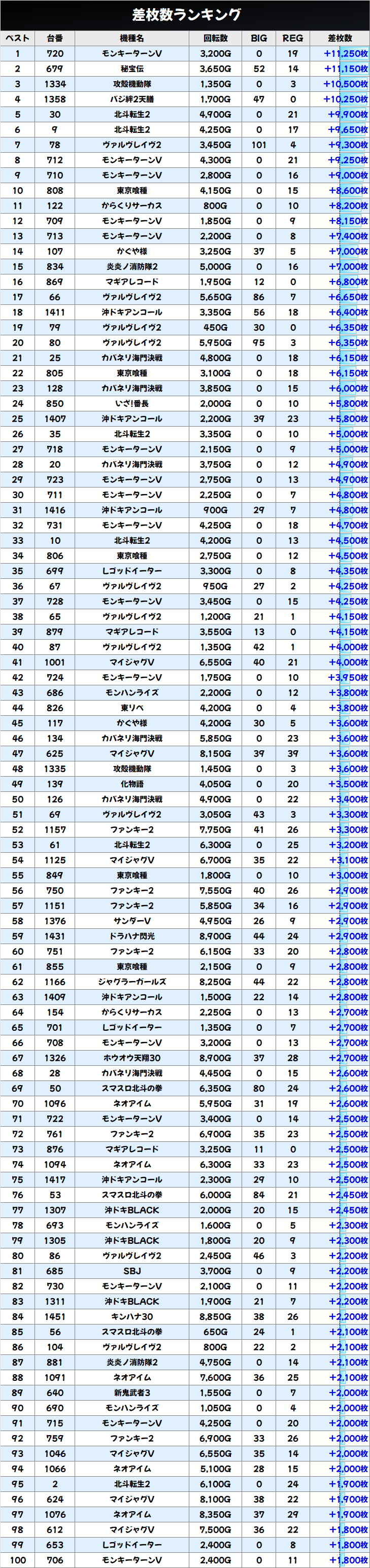Select the SBJ machine name cell

click(131, 1271)
